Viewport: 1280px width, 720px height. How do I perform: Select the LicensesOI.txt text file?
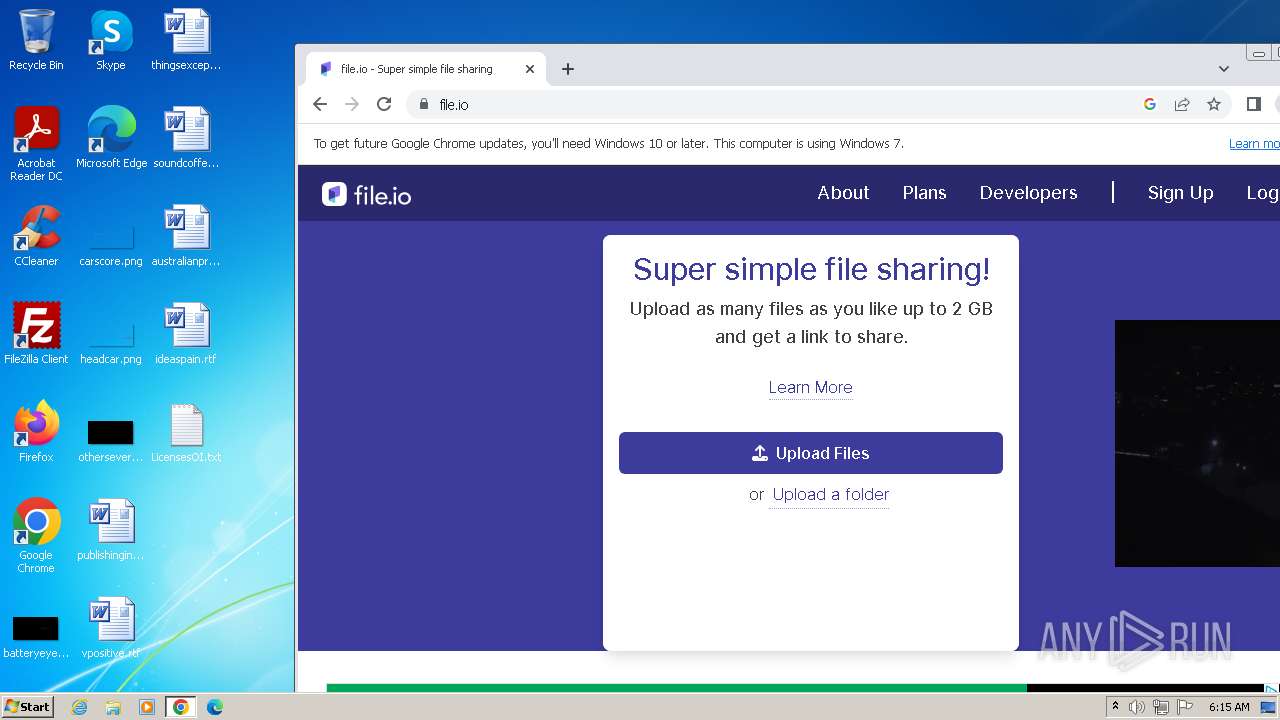click(x=186, y=432)
